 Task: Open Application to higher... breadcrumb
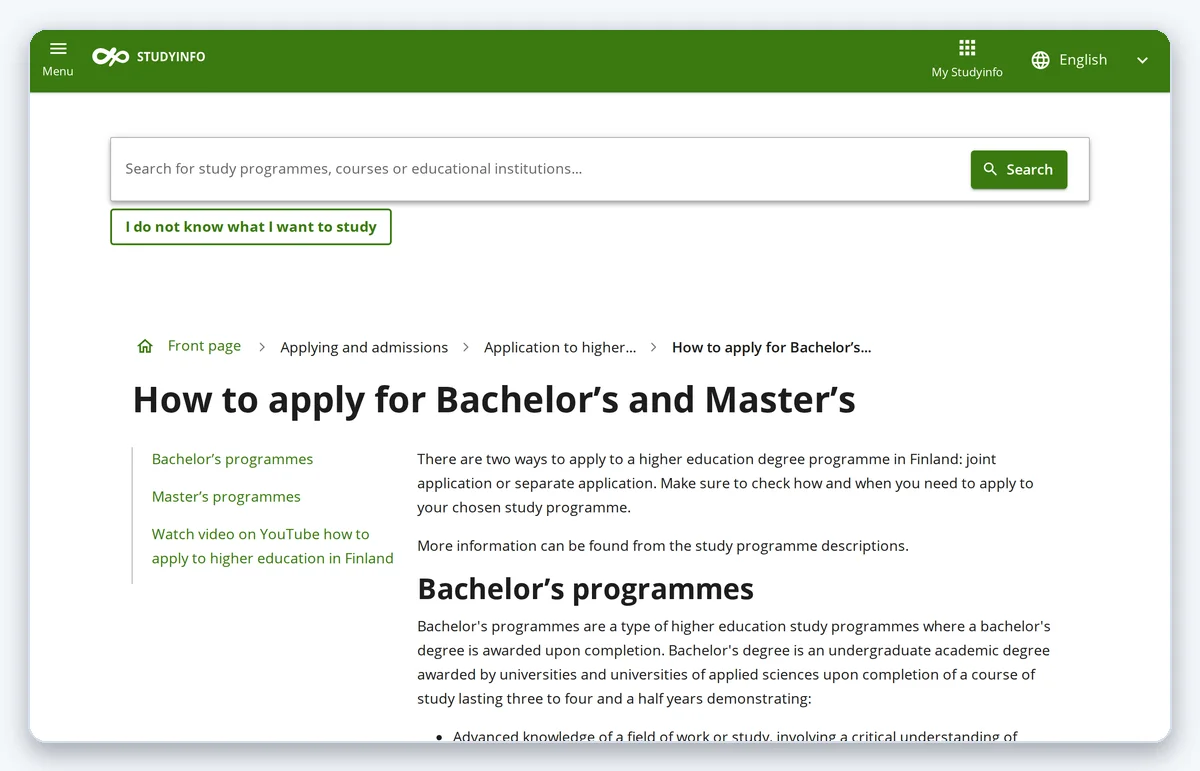point(560,347)
